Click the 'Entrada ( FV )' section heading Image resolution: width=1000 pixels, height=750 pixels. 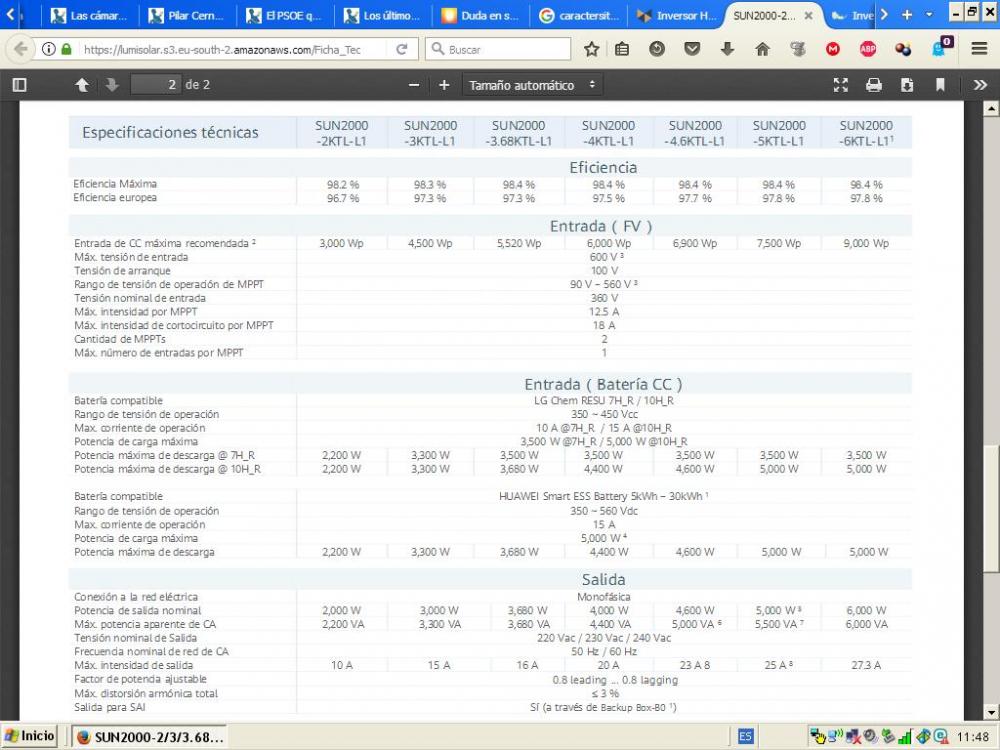click(x=601, y=226)
